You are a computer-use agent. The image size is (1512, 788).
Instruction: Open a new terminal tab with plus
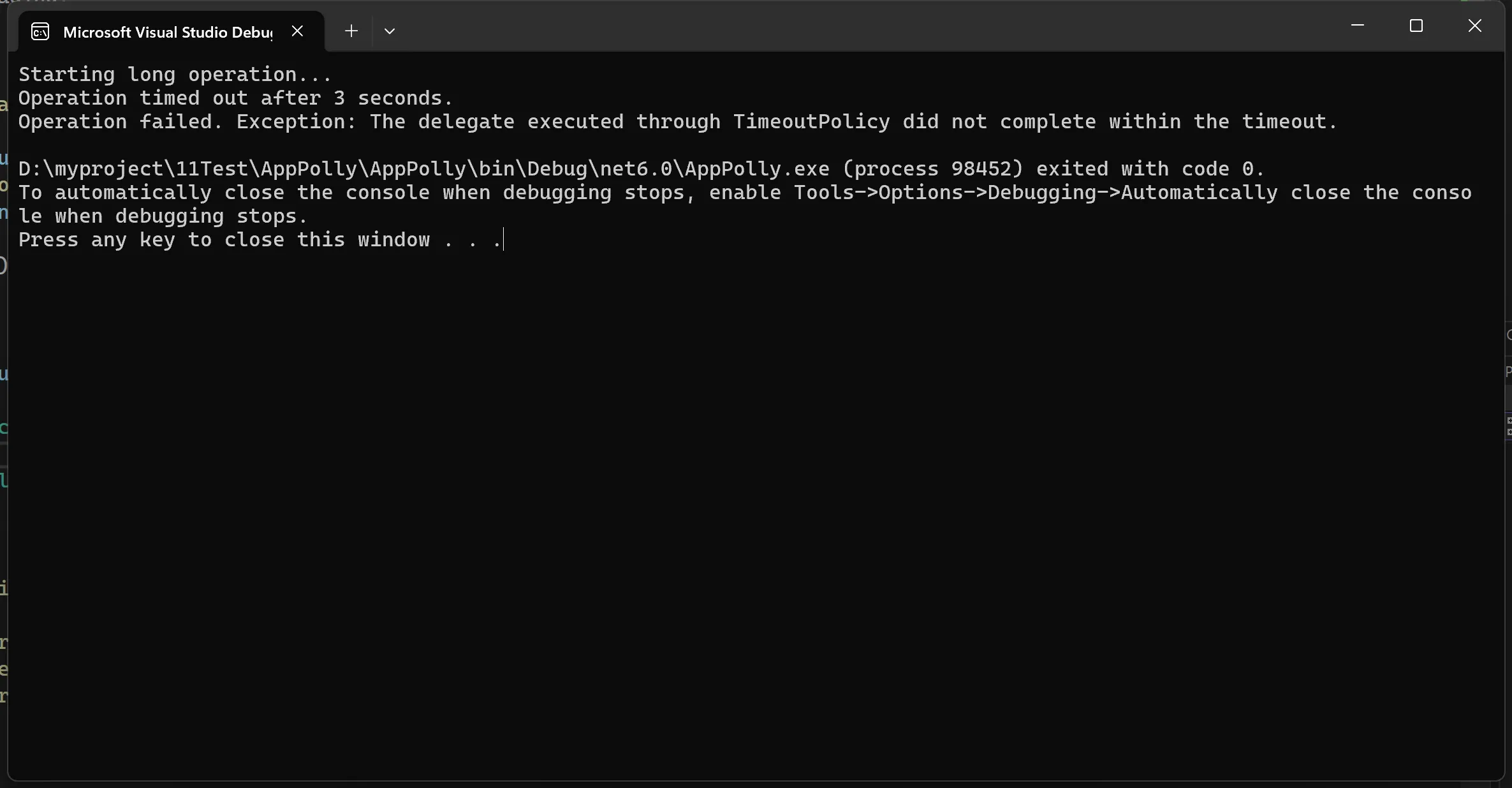click(351, 31)
